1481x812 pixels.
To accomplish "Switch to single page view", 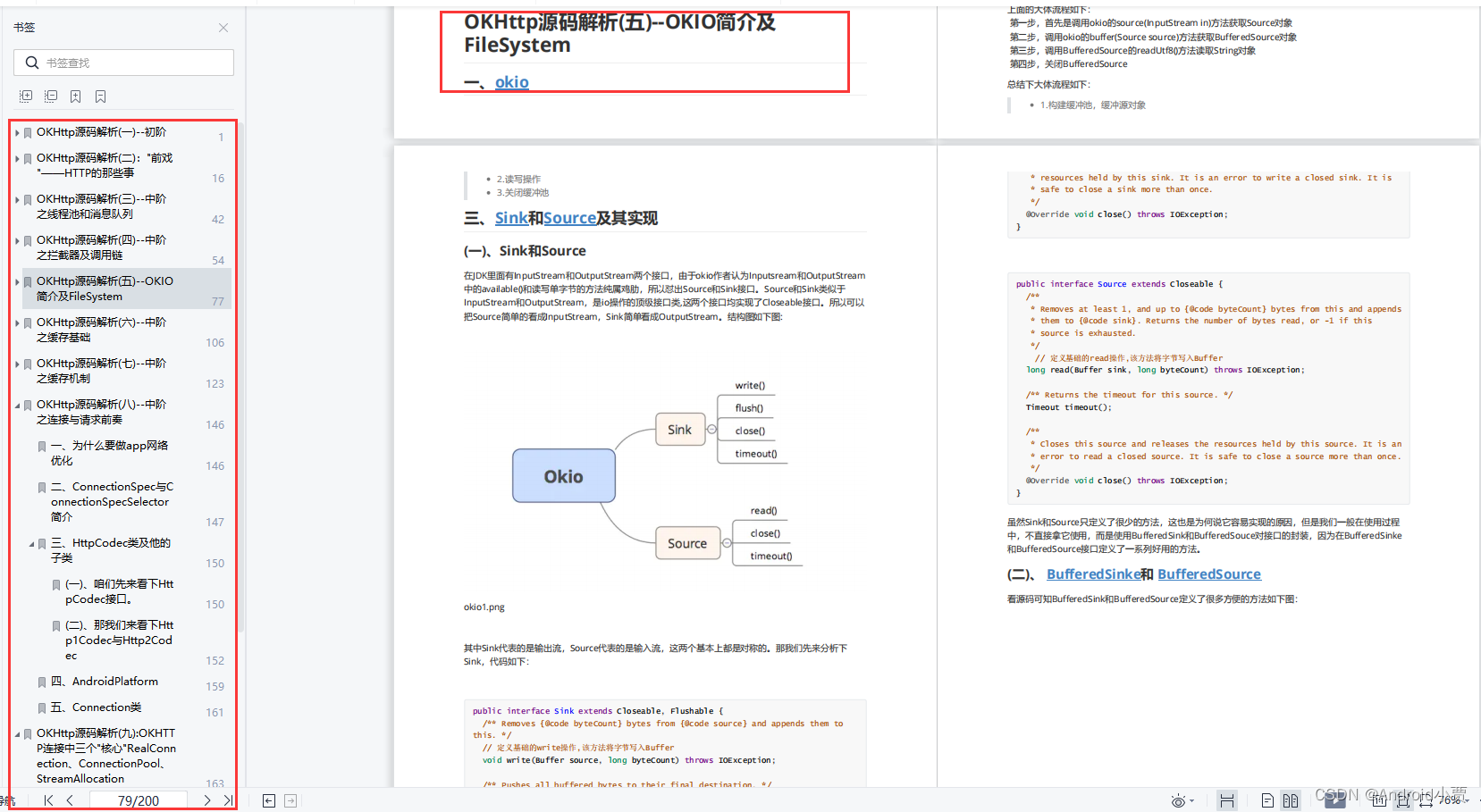I will click(x=1267, y=800).
